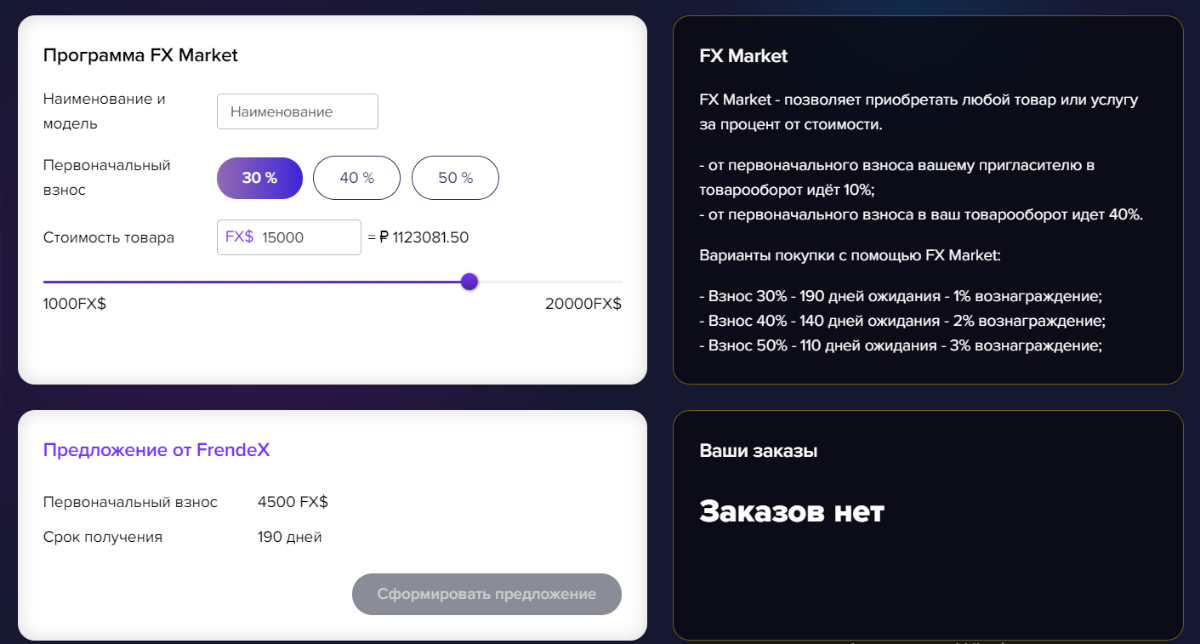Screen dimensions: 1200x644
Task: Click the Взнос 30% reward info line
Action: (x=900, y=297)
